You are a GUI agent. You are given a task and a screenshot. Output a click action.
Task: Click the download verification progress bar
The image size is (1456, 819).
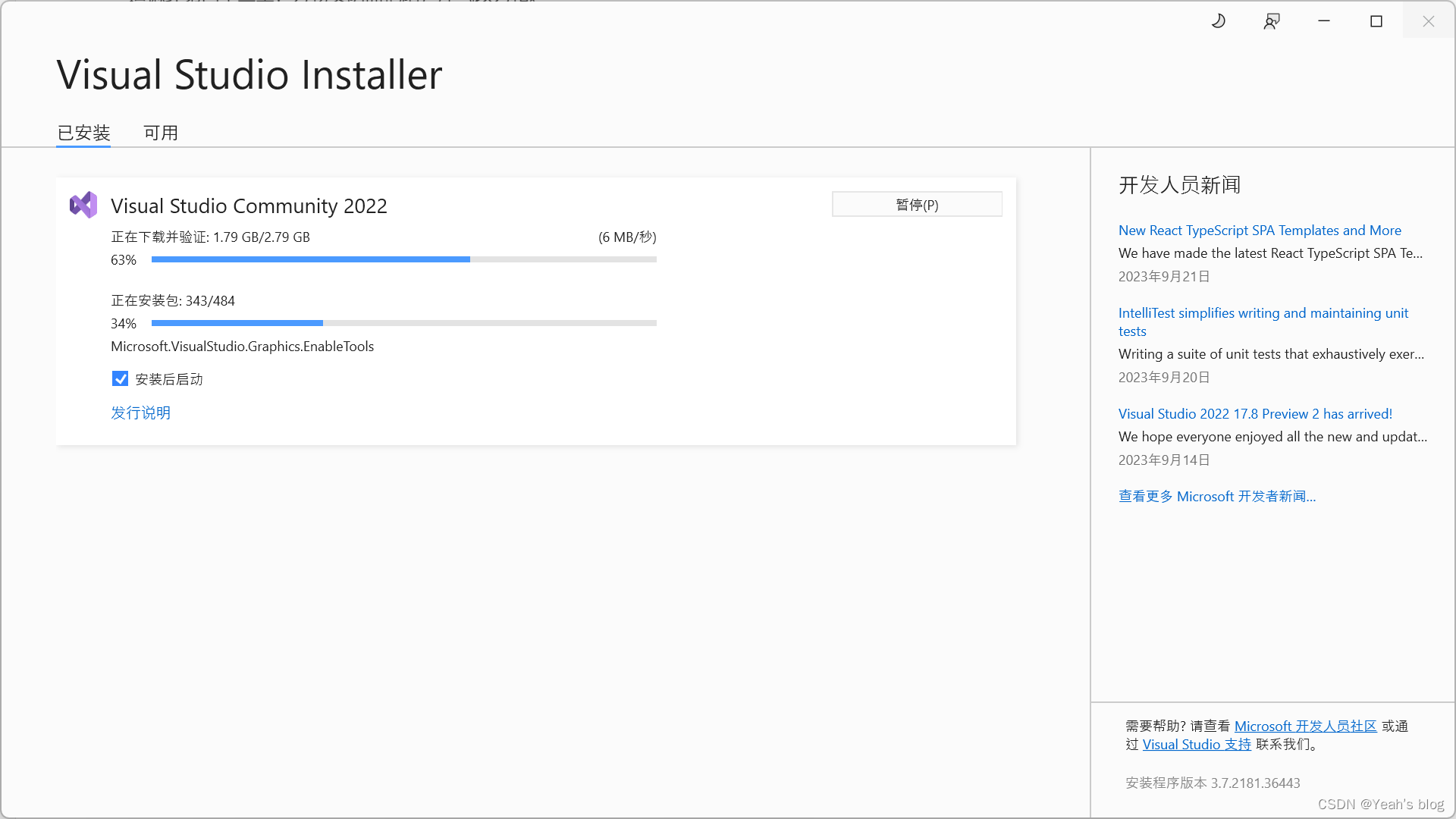403,259
